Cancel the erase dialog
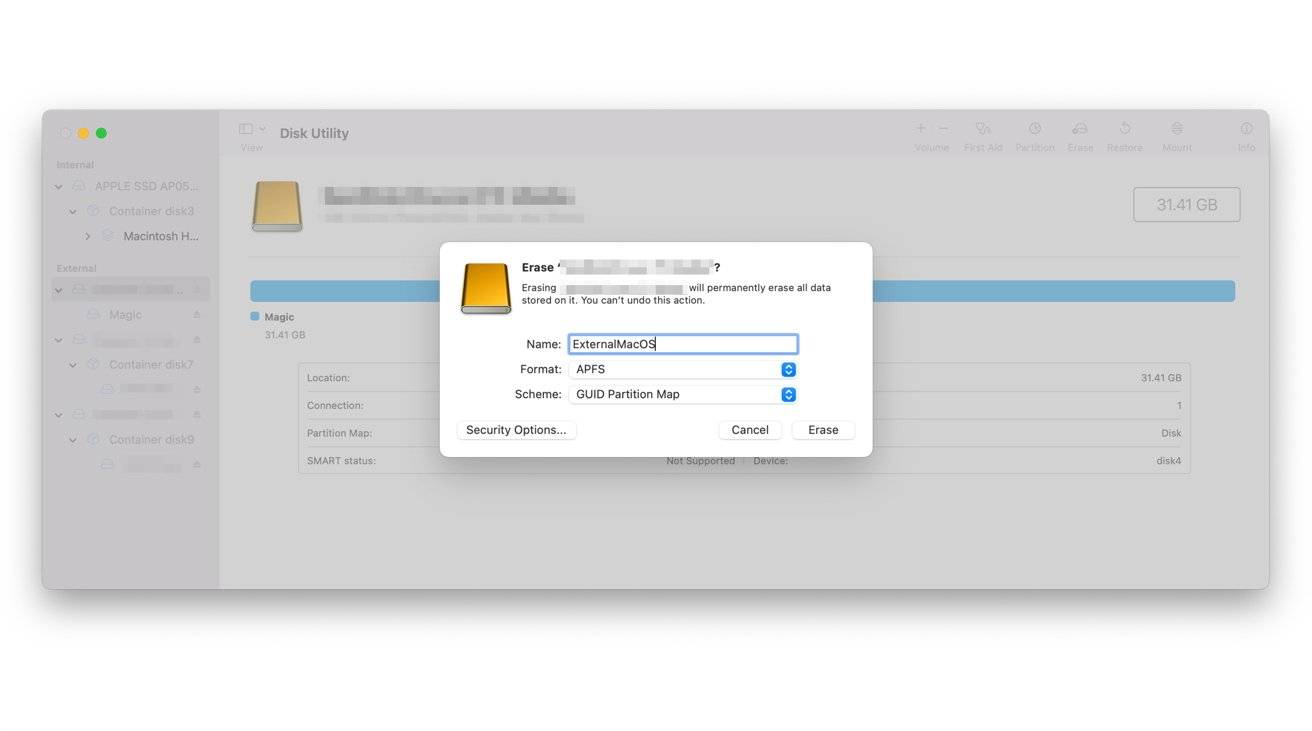This screenshot has height=731, width=1312. coord(749,429)
